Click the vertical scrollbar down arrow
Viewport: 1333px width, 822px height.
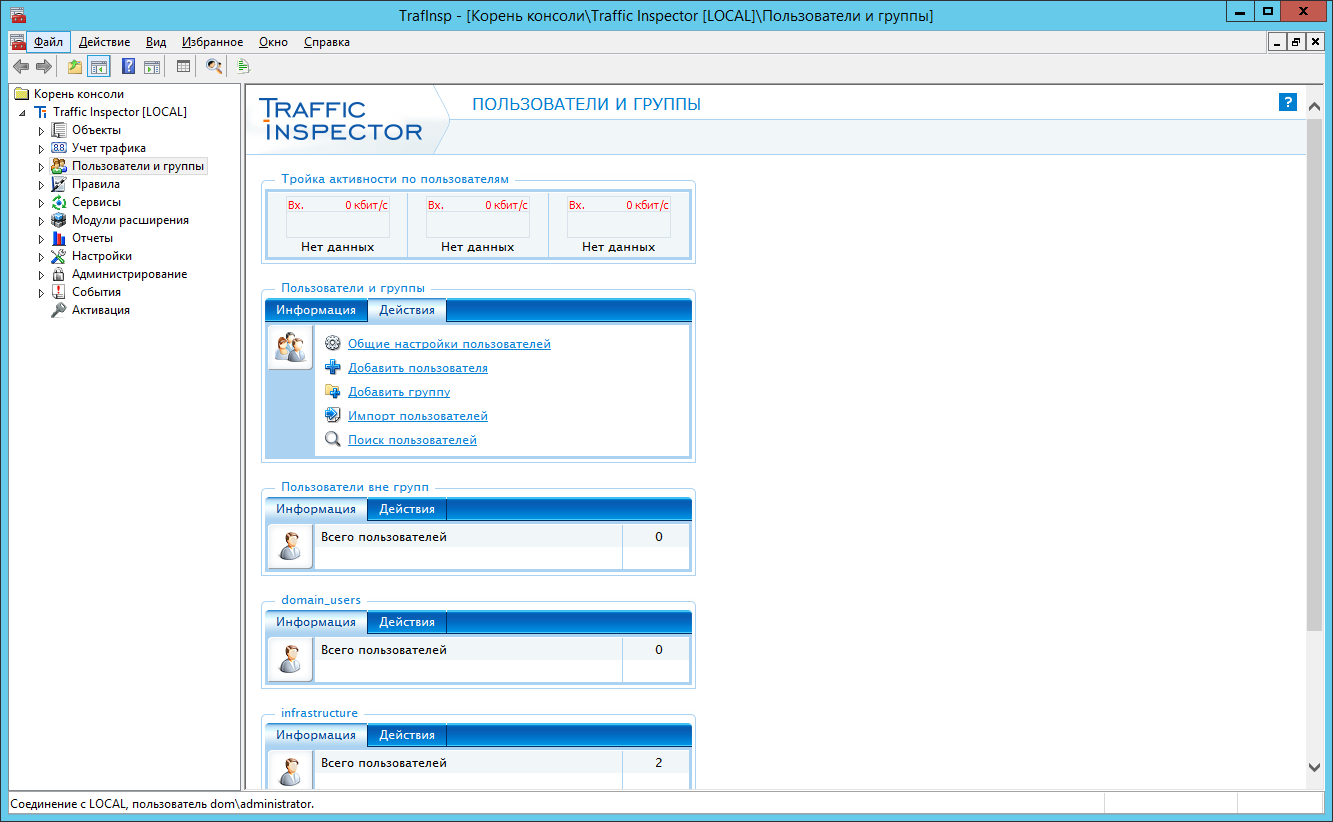pyautogui.click(x=1315, y=767)
